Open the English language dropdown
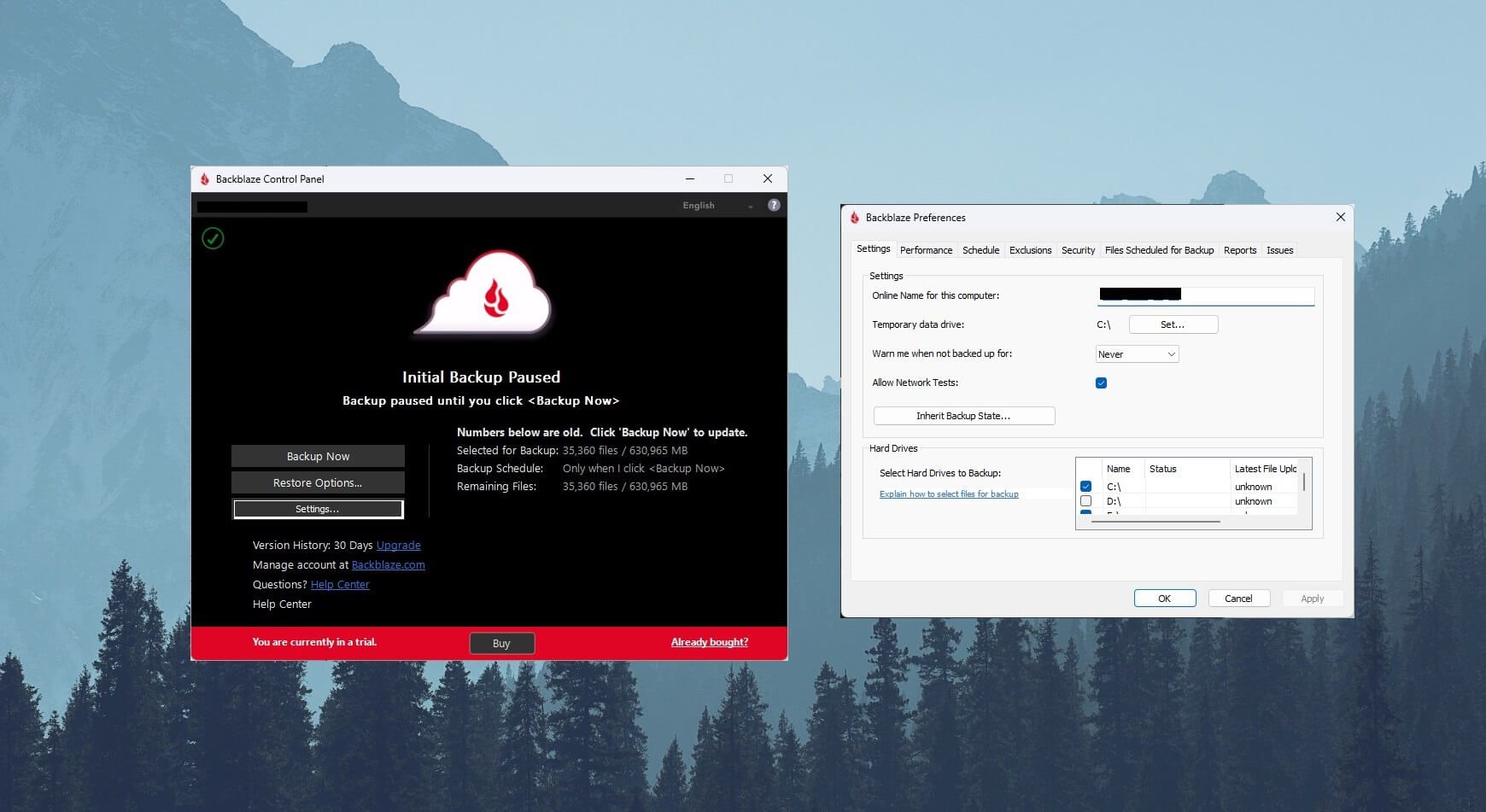1486x812 pixels. coord(717,206)
